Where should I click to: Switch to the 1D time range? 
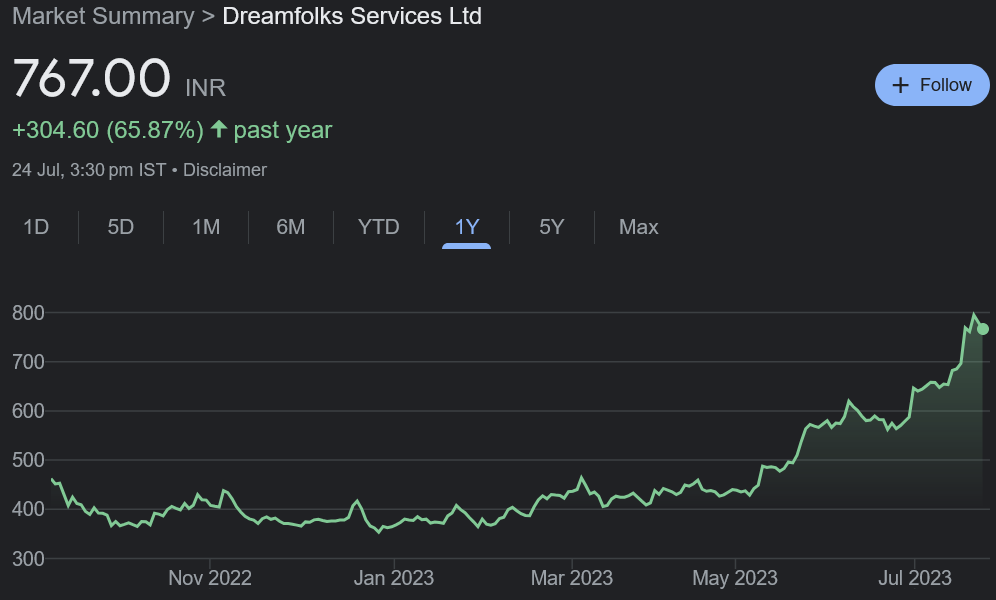pyautogui.click(x=36, y=227)
